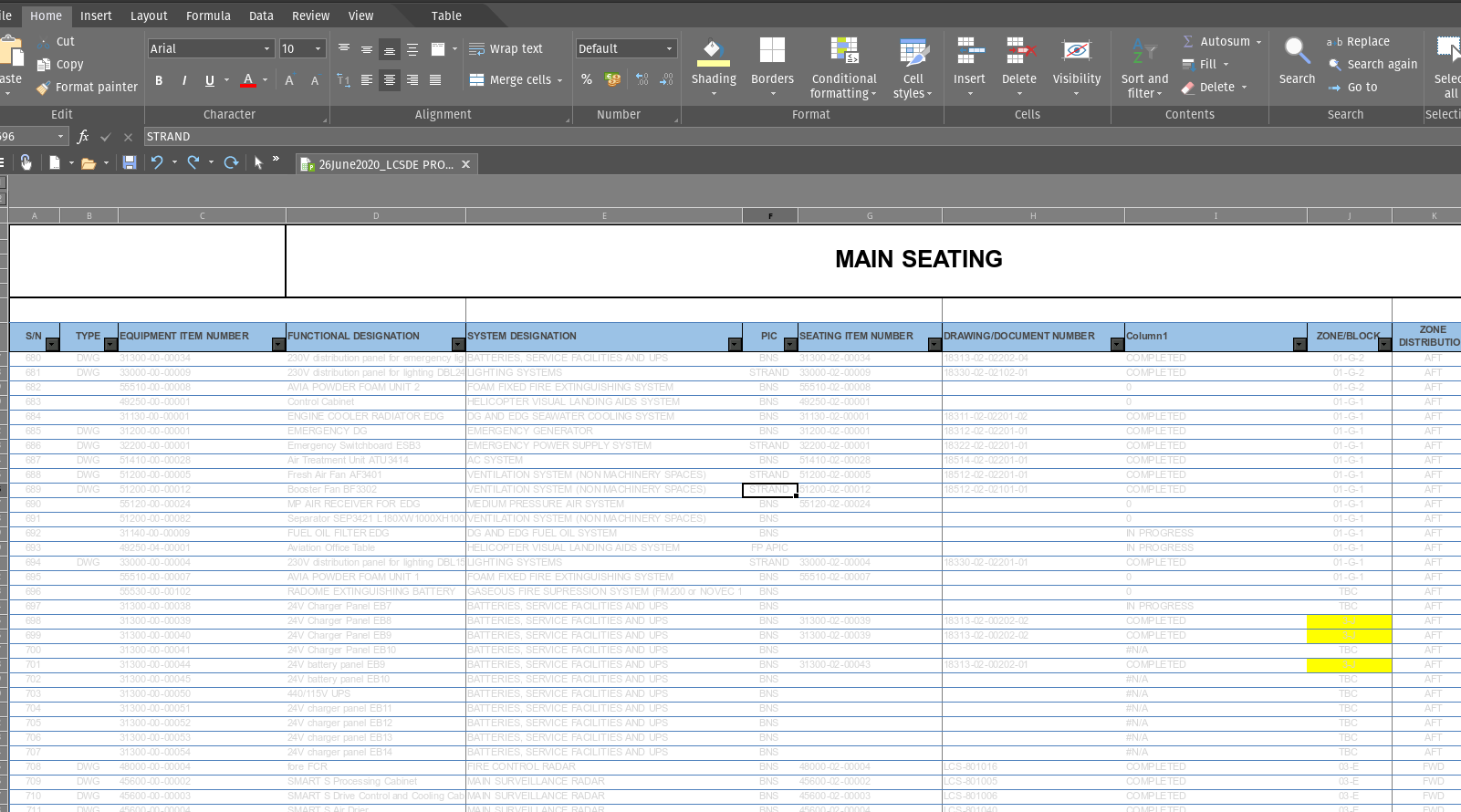Open the Data ribbon tab
Image resolution: width=1461 pixels, height=812 pixels.
pyautogui.click(x=261, y=16)
